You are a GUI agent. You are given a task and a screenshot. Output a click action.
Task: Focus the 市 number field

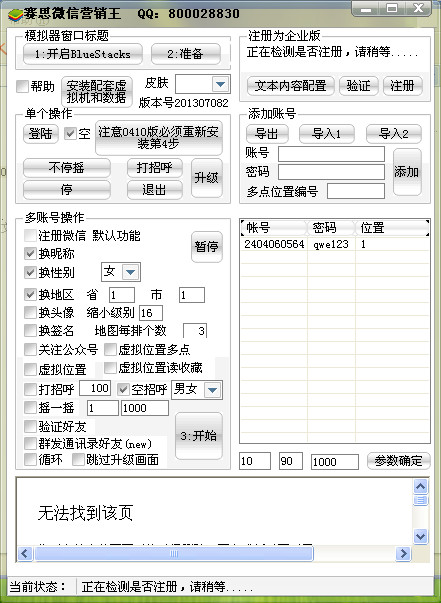click(192, 295)
